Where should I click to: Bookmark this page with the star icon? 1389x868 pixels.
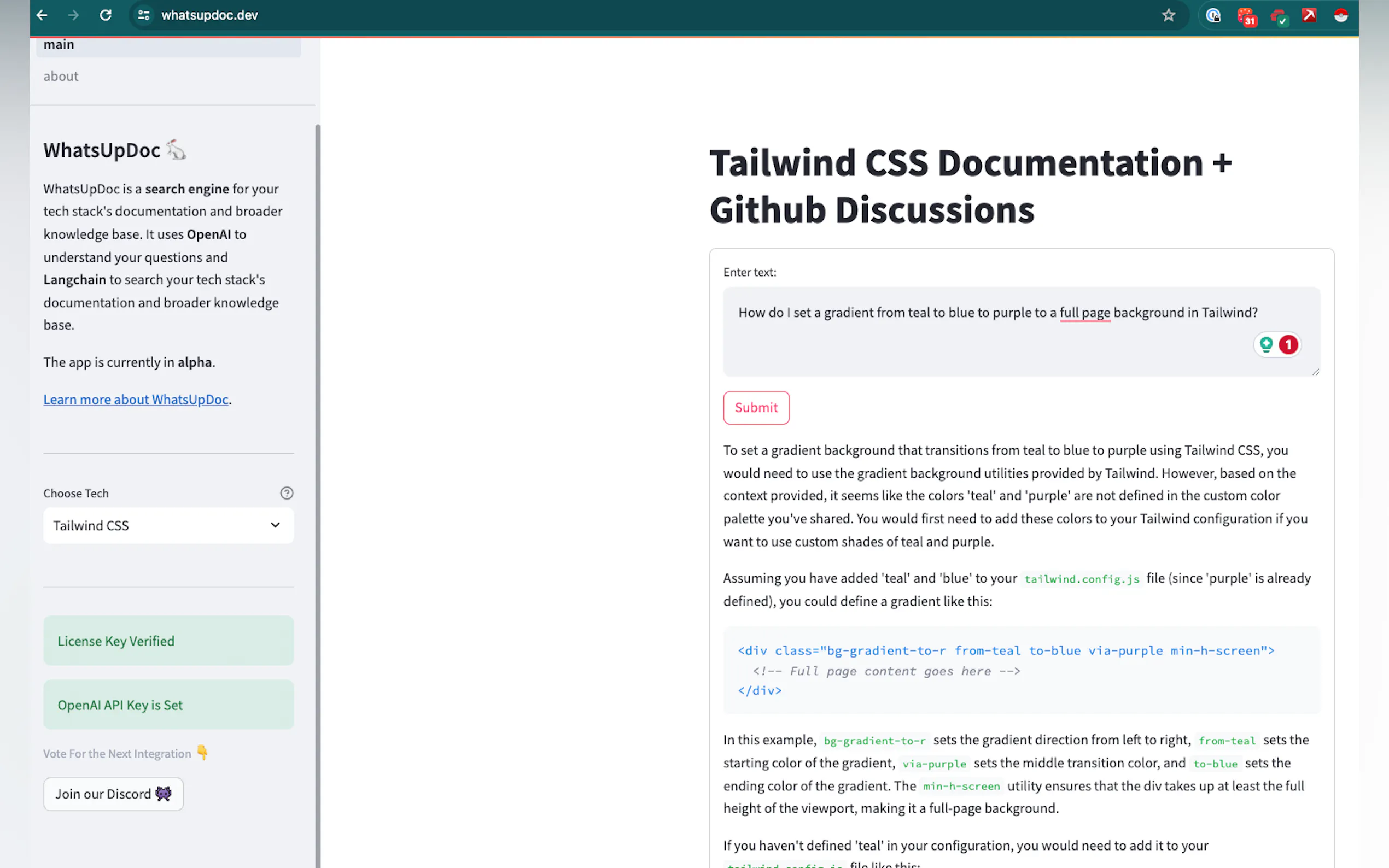(1168, 15)
